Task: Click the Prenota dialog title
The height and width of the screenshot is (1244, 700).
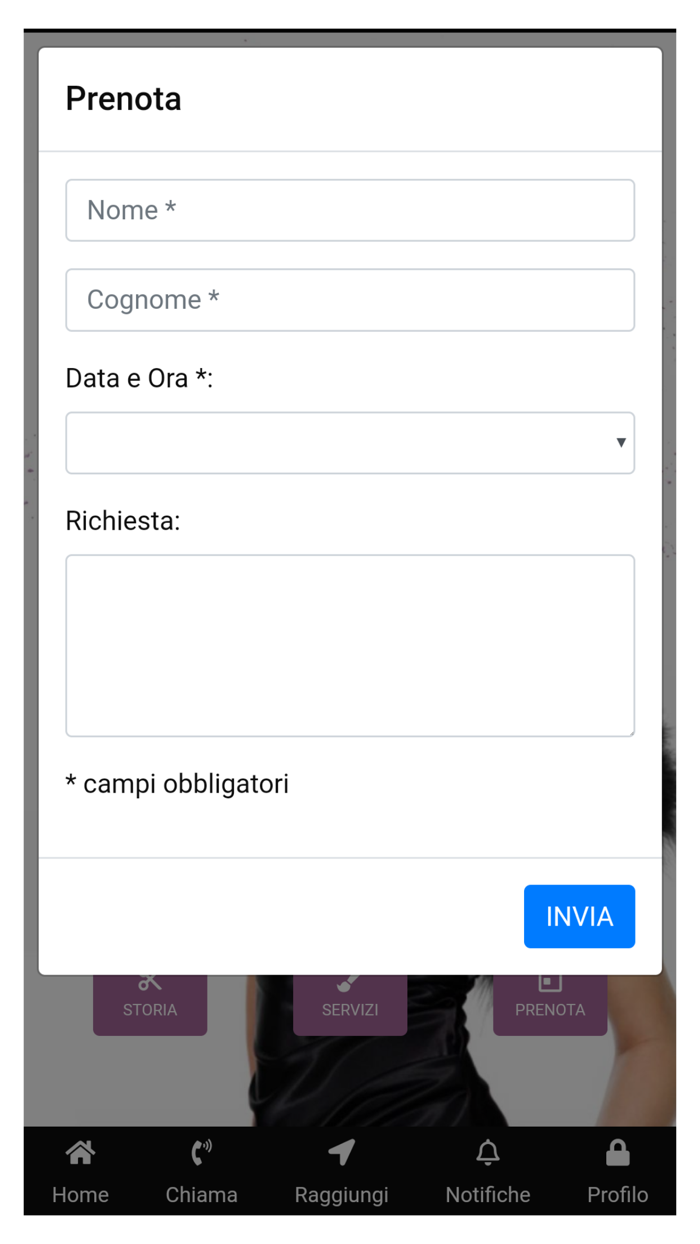Action: [123, 99]
